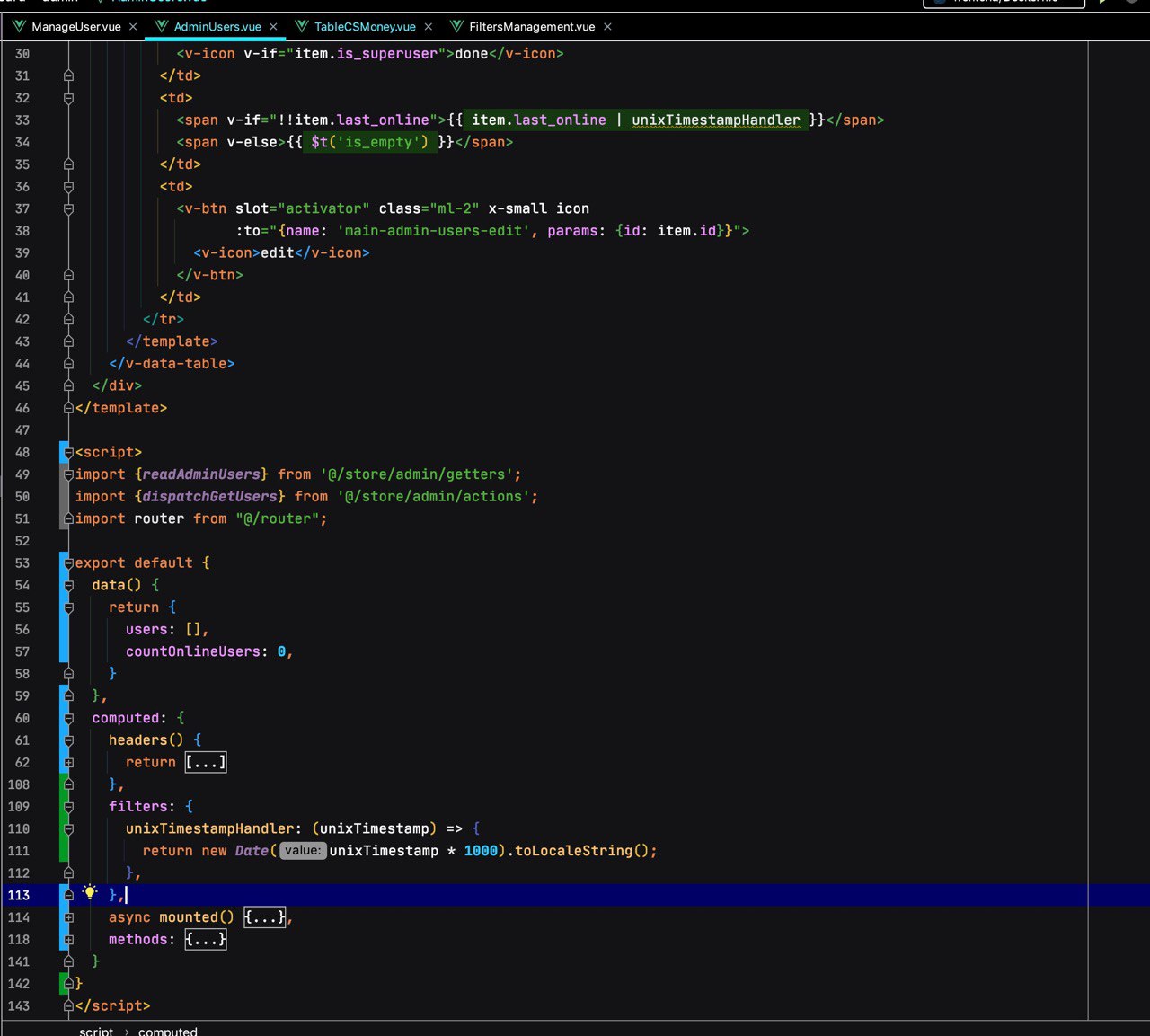
Task: Click fold end marker at line 143 </script>
Action: (68, 1006)
